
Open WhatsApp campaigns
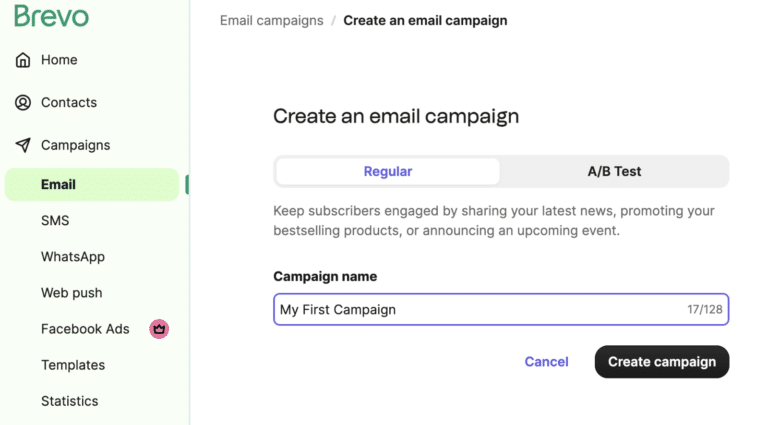[72, 257]
